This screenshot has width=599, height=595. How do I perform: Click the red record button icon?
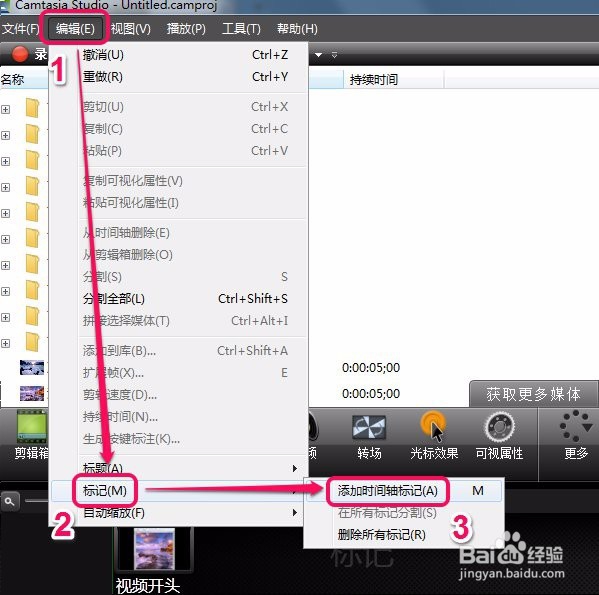[x=20, y=54]
